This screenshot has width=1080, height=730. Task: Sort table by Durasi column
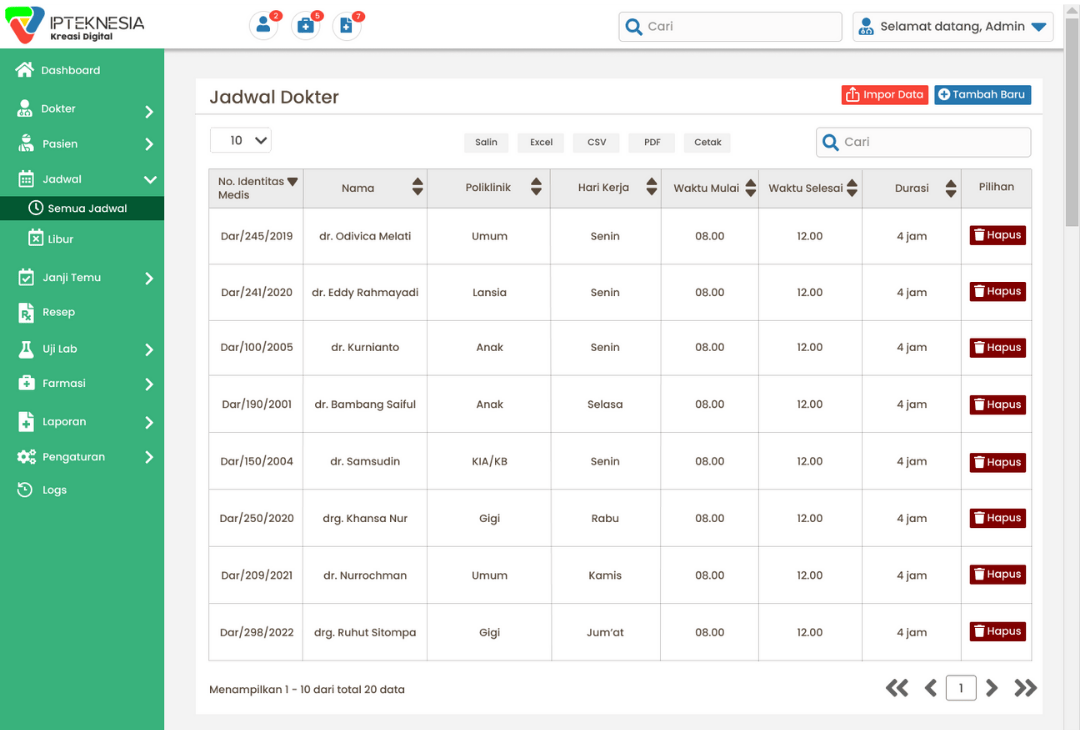tap(950, 188)
